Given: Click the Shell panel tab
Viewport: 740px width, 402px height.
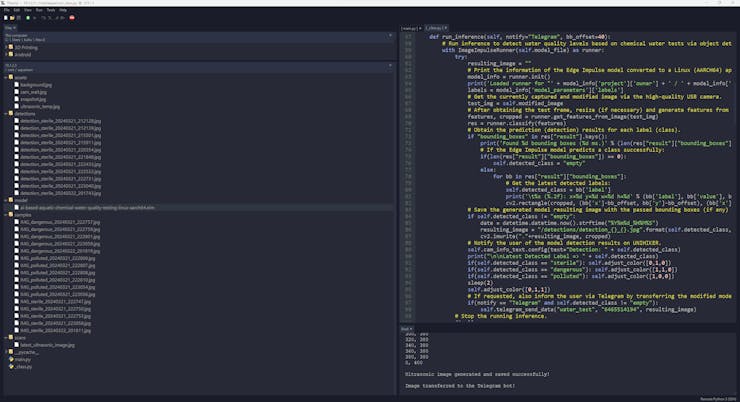Looking at the screenshot, I should tap(406, 328).
